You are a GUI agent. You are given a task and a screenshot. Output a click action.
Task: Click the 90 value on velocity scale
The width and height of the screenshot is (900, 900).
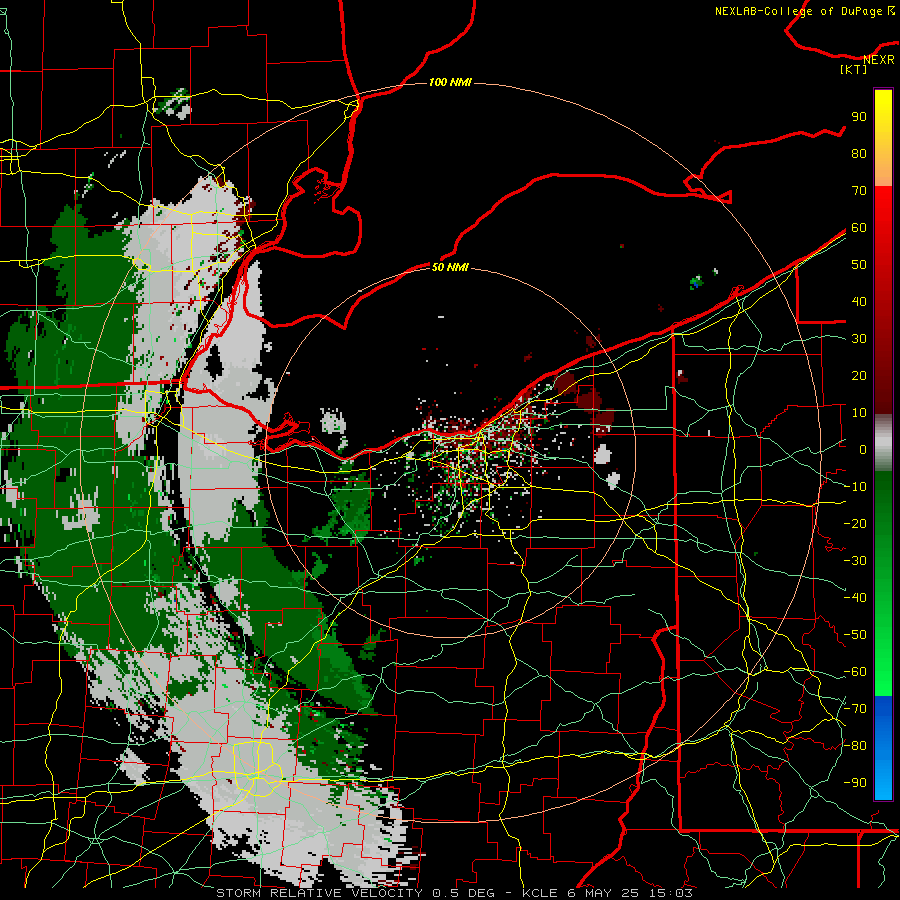(859, 117)
